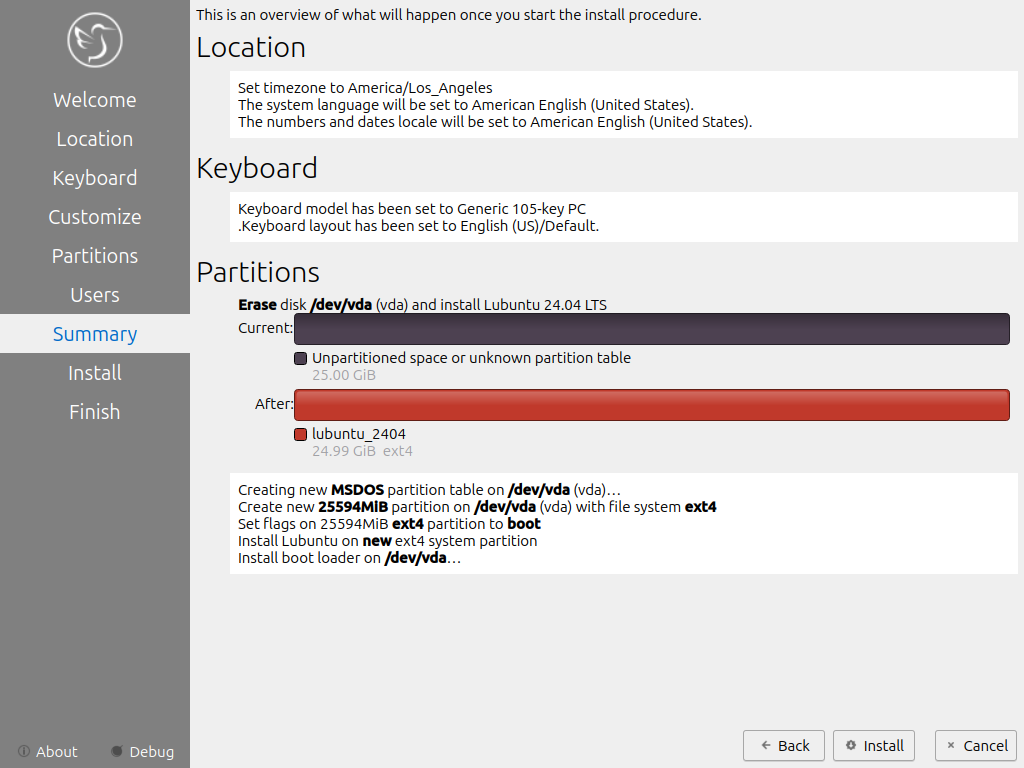Click the Install step in sidebar
This screenshot has width=1024, height=768.
point(95,373)
